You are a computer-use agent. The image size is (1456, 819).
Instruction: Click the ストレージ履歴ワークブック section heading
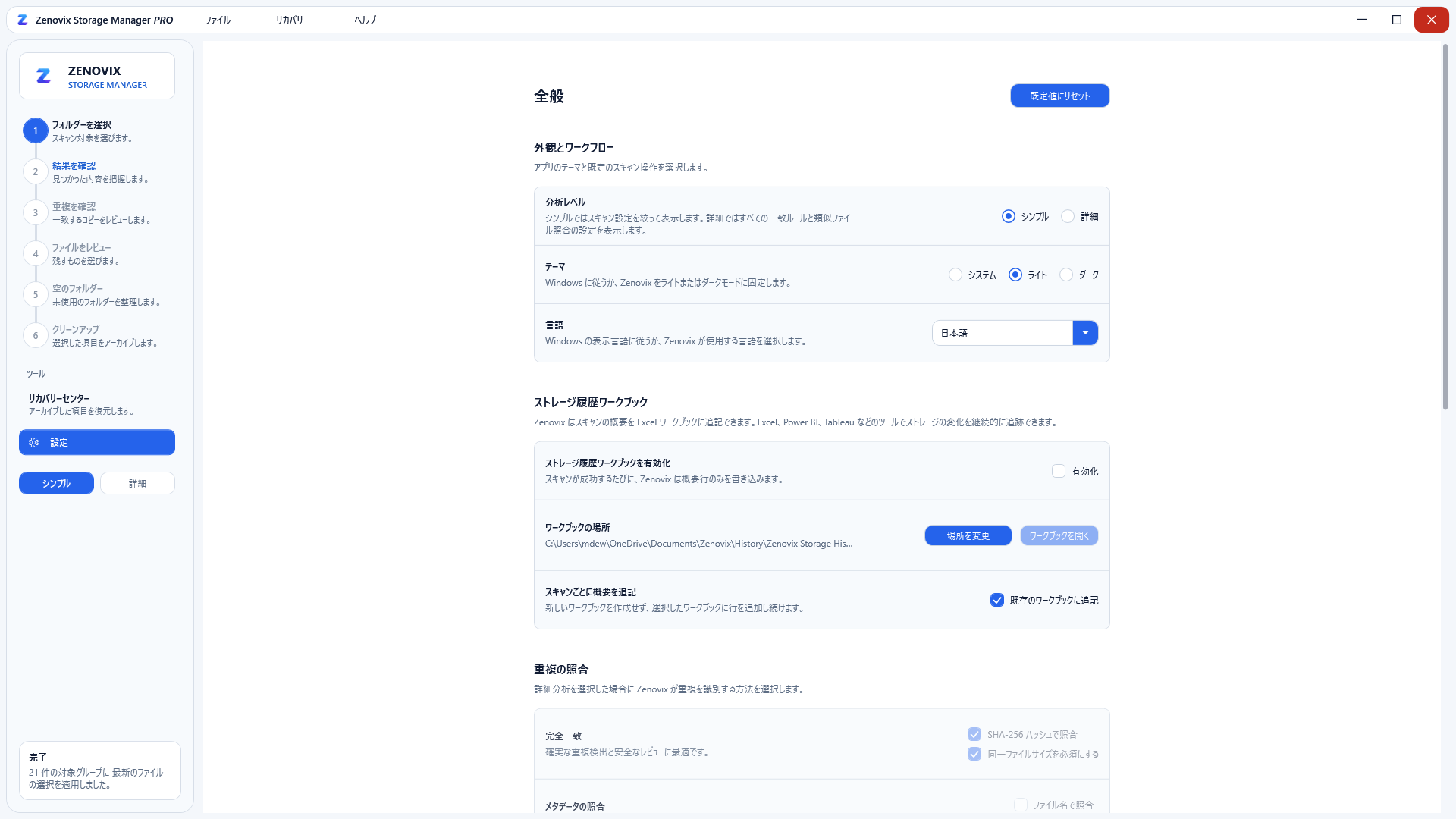click(x=591, y=403)
